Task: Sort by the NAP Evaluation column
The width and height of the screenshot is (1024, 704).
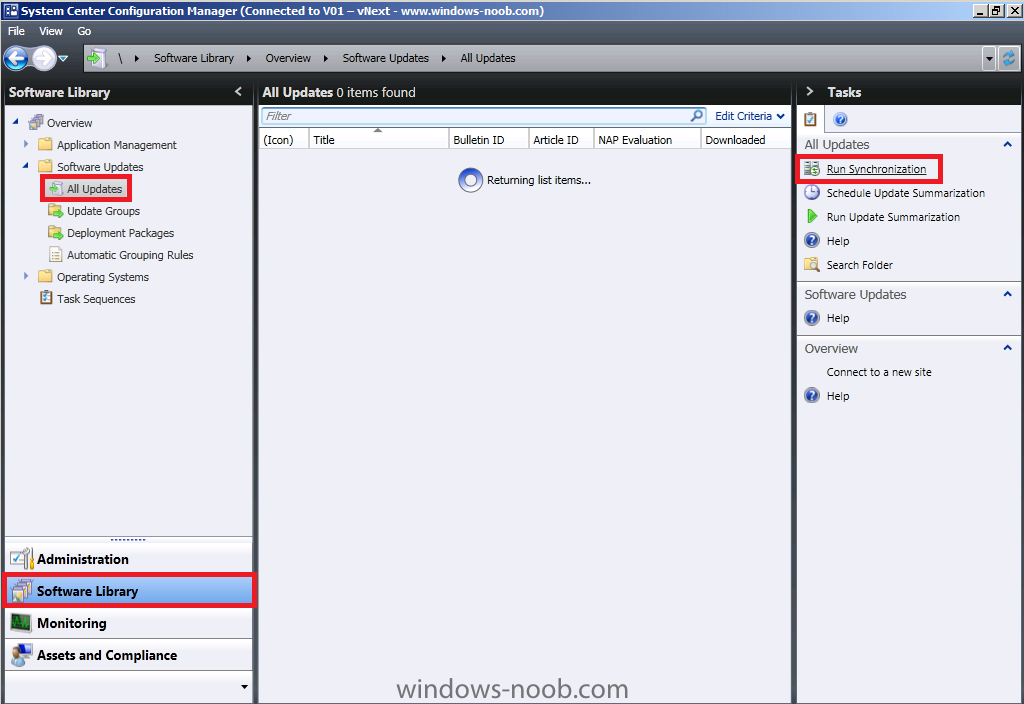Action: point(647,140)
